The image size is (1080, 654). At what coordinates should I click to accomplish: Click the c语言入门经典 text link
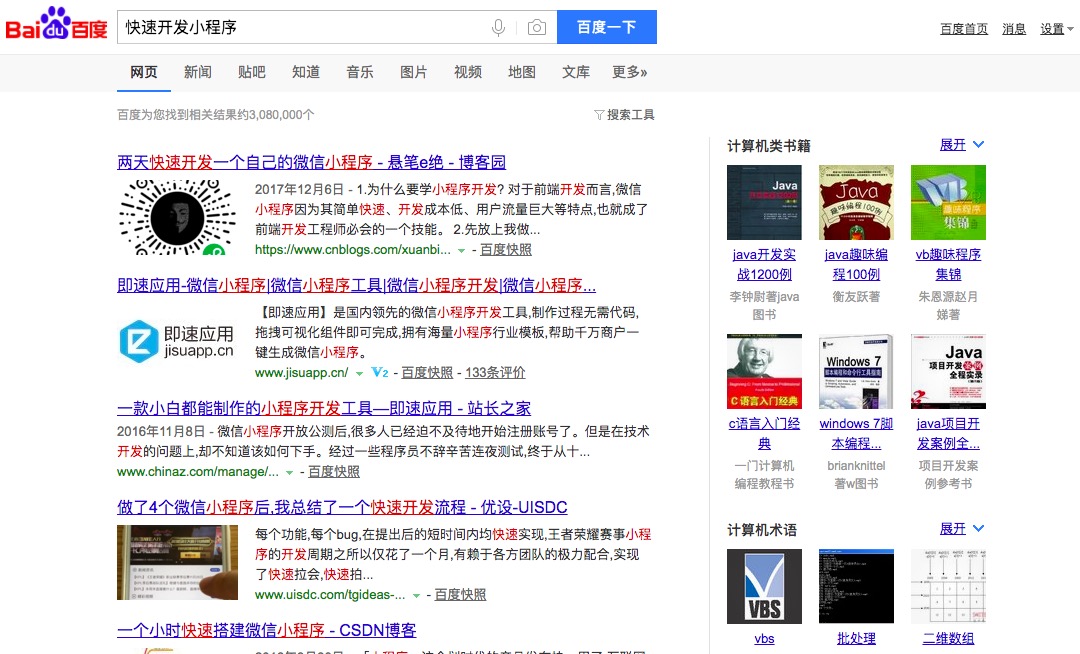click(764, 434)
